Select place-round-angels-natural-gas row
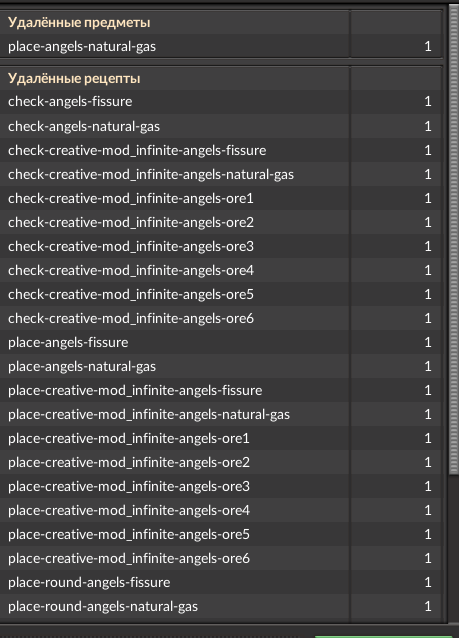 coord(221,606)
